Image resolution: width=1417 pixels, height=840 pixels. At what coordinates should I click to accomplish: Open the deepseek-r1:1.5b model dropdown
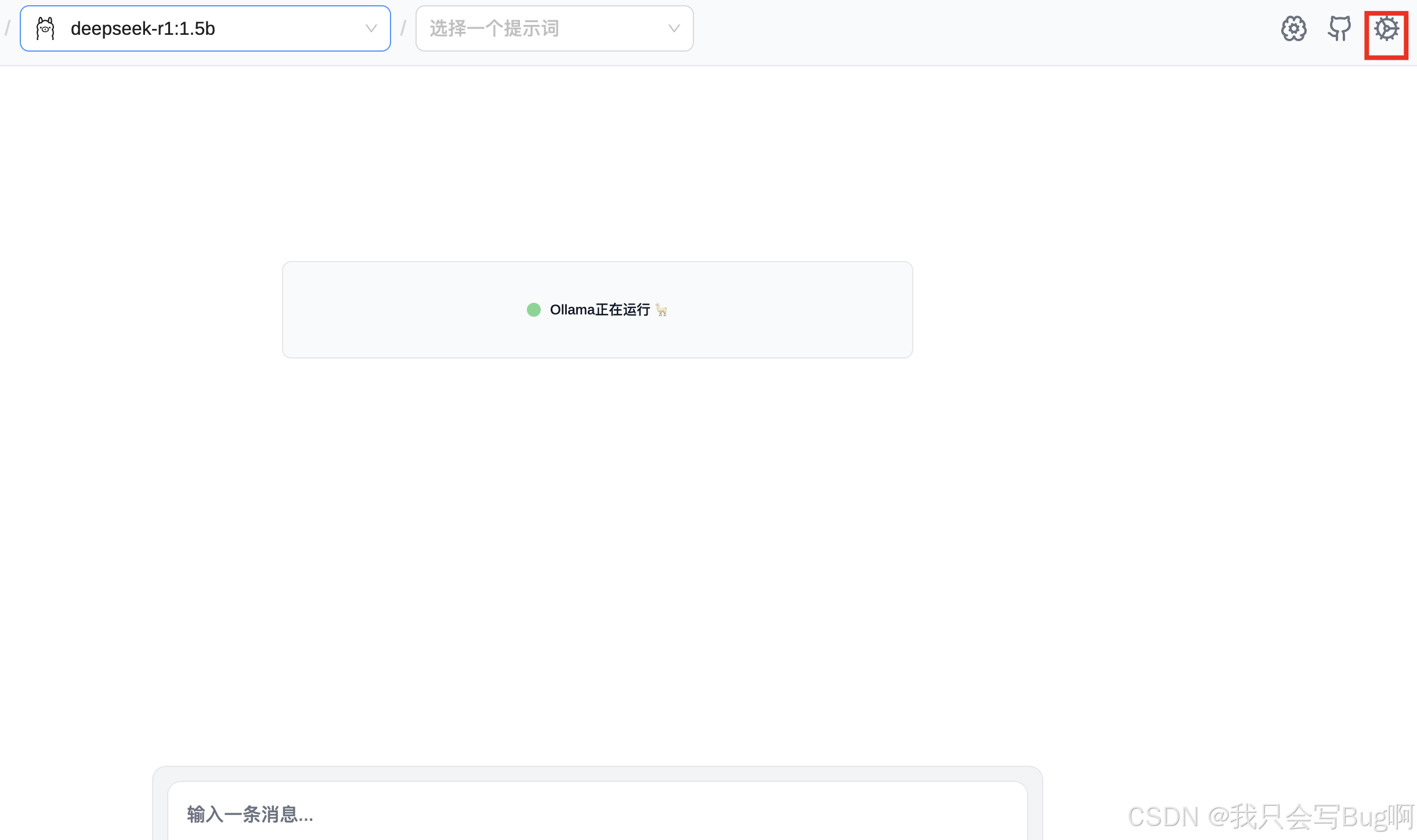pos(205,28)
